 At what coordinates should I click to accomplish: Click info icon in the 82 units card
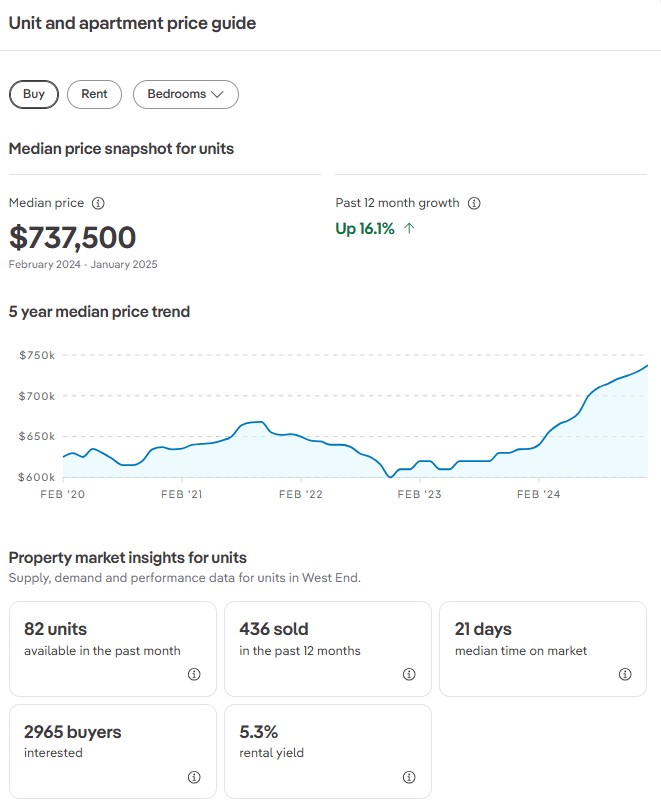point(194,674)
